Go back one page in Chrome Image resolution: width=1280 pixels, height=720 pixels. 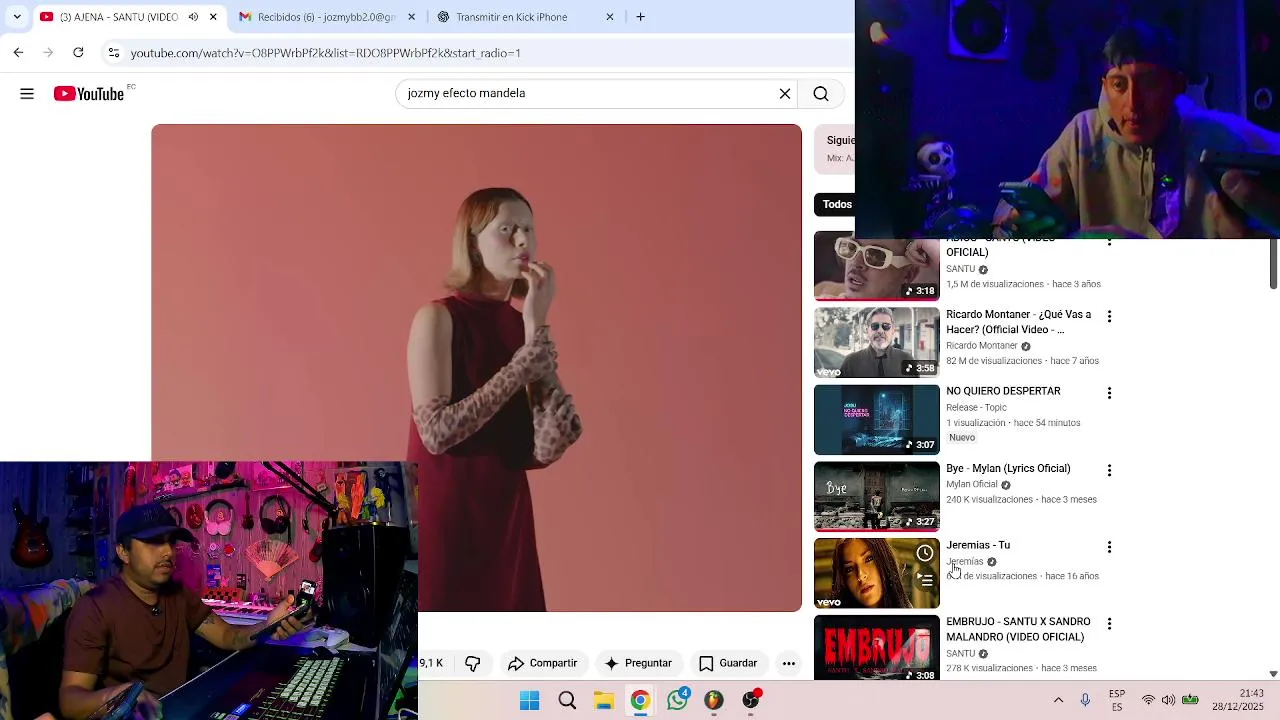[x=18, y=52]
